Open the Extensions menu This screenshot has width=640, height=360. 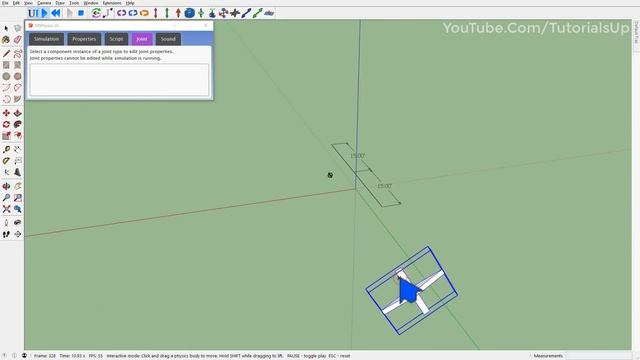click(x=112, y=3)
